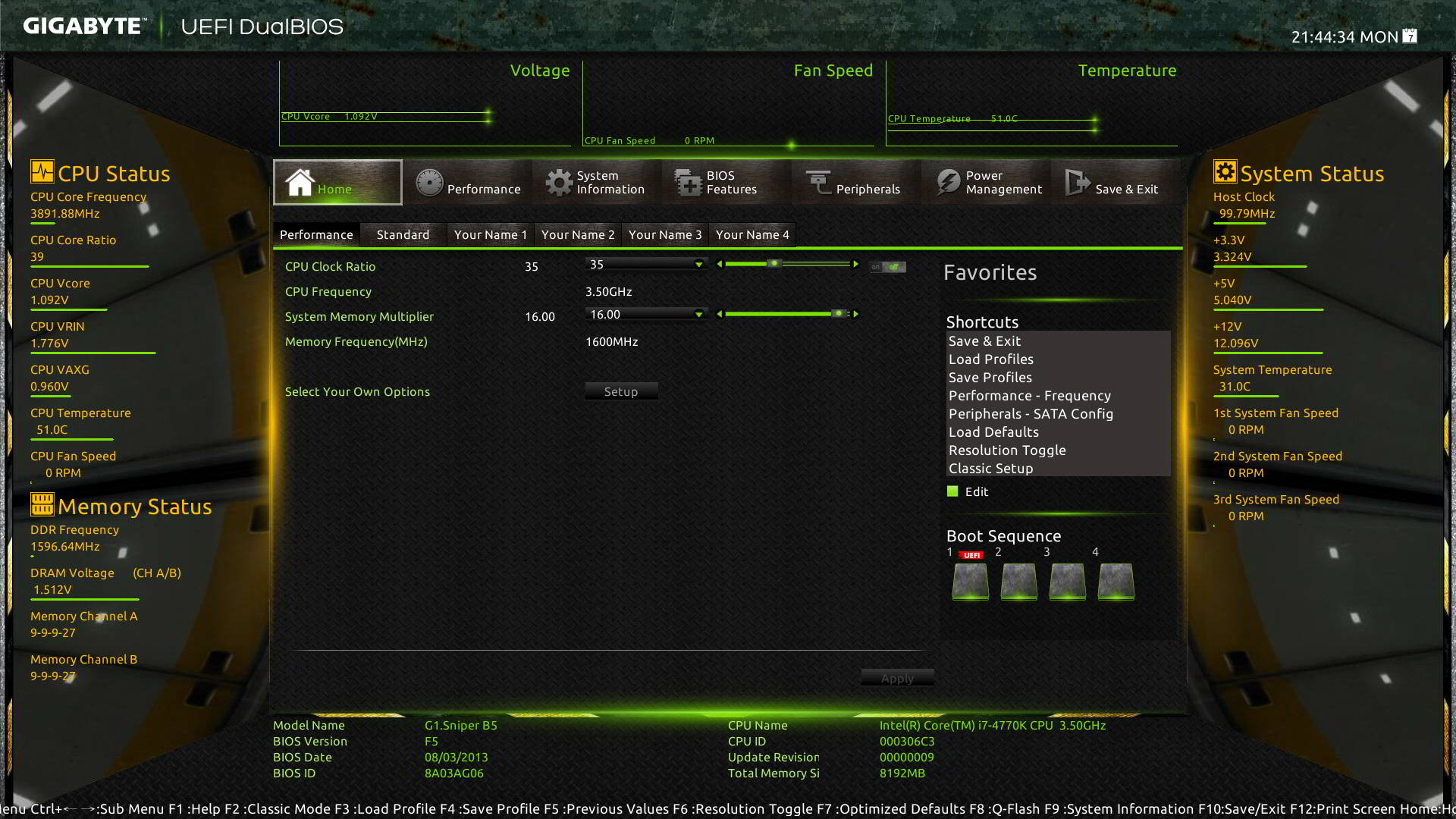Select boot sequence drive 4
This screenshot has width=1456, height=819.
point(1116,581)
